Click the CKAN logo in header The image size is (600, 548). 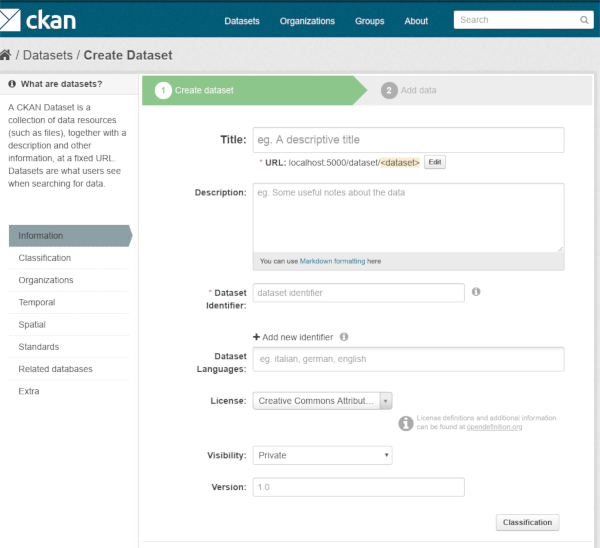38,20
